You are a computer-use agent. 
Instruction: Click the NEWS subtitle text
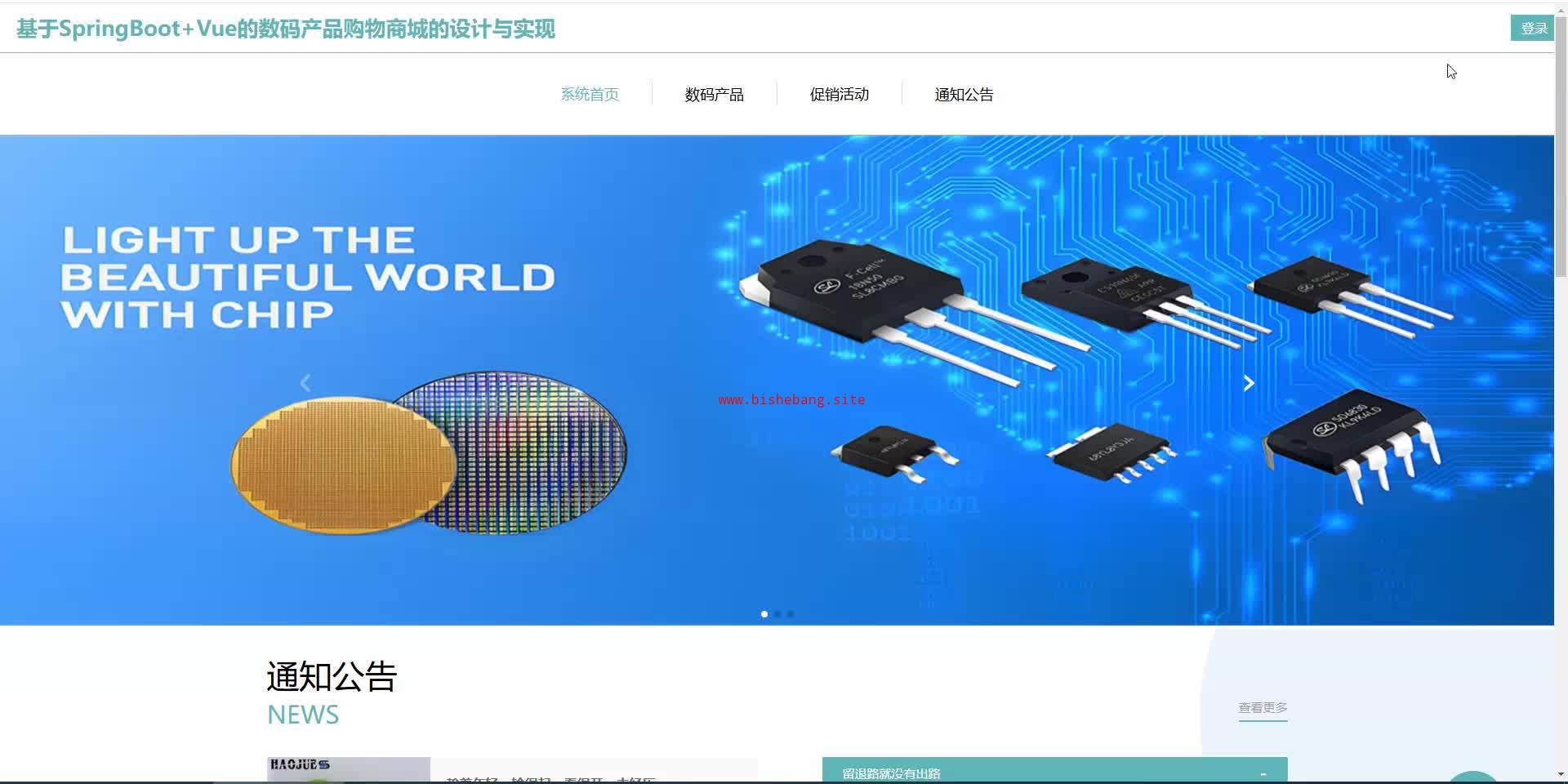(303, 715)
